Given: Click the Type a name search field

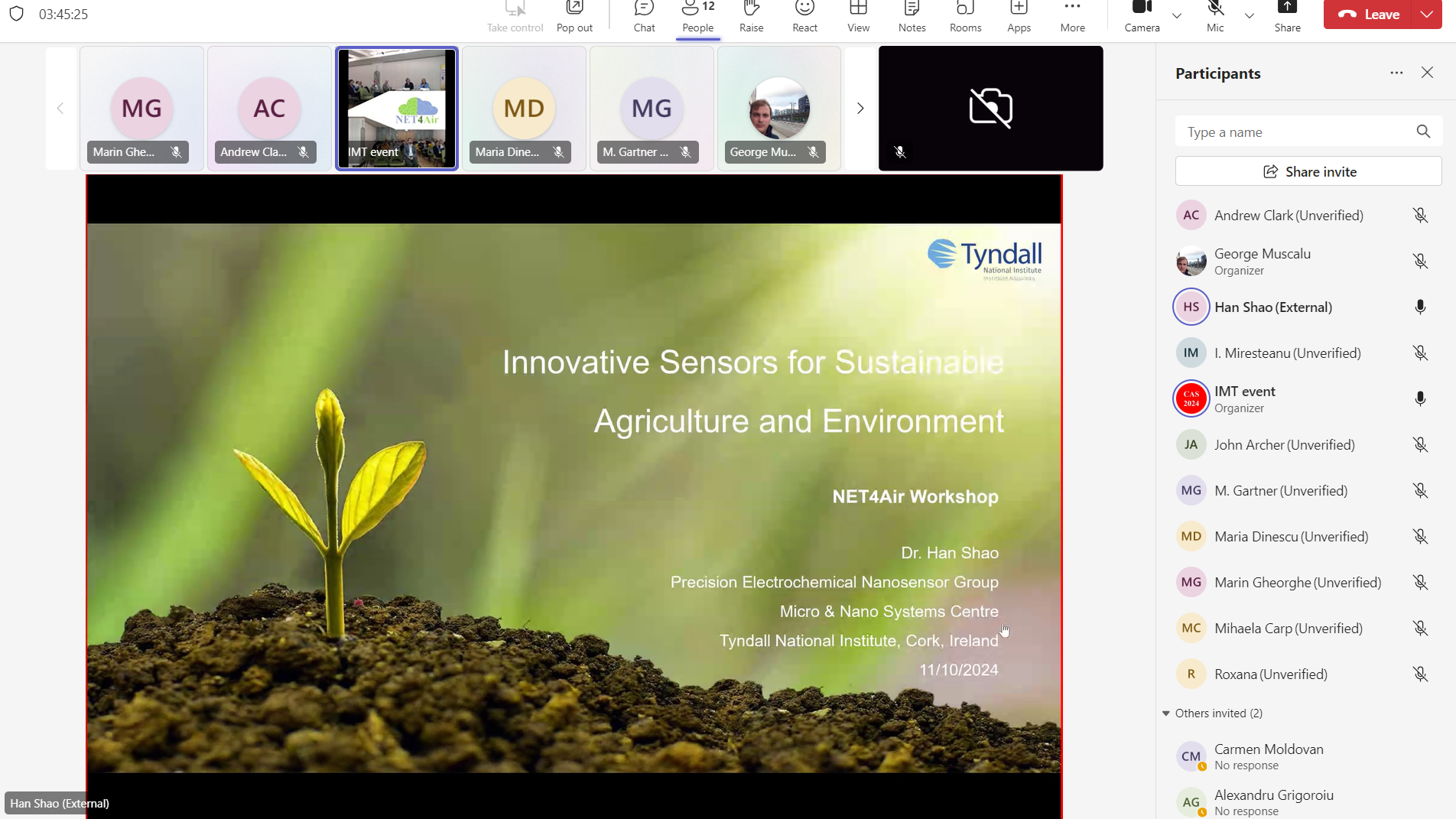Looking at the screenshot, I should pyautogui.click(x=1296, y=132).
